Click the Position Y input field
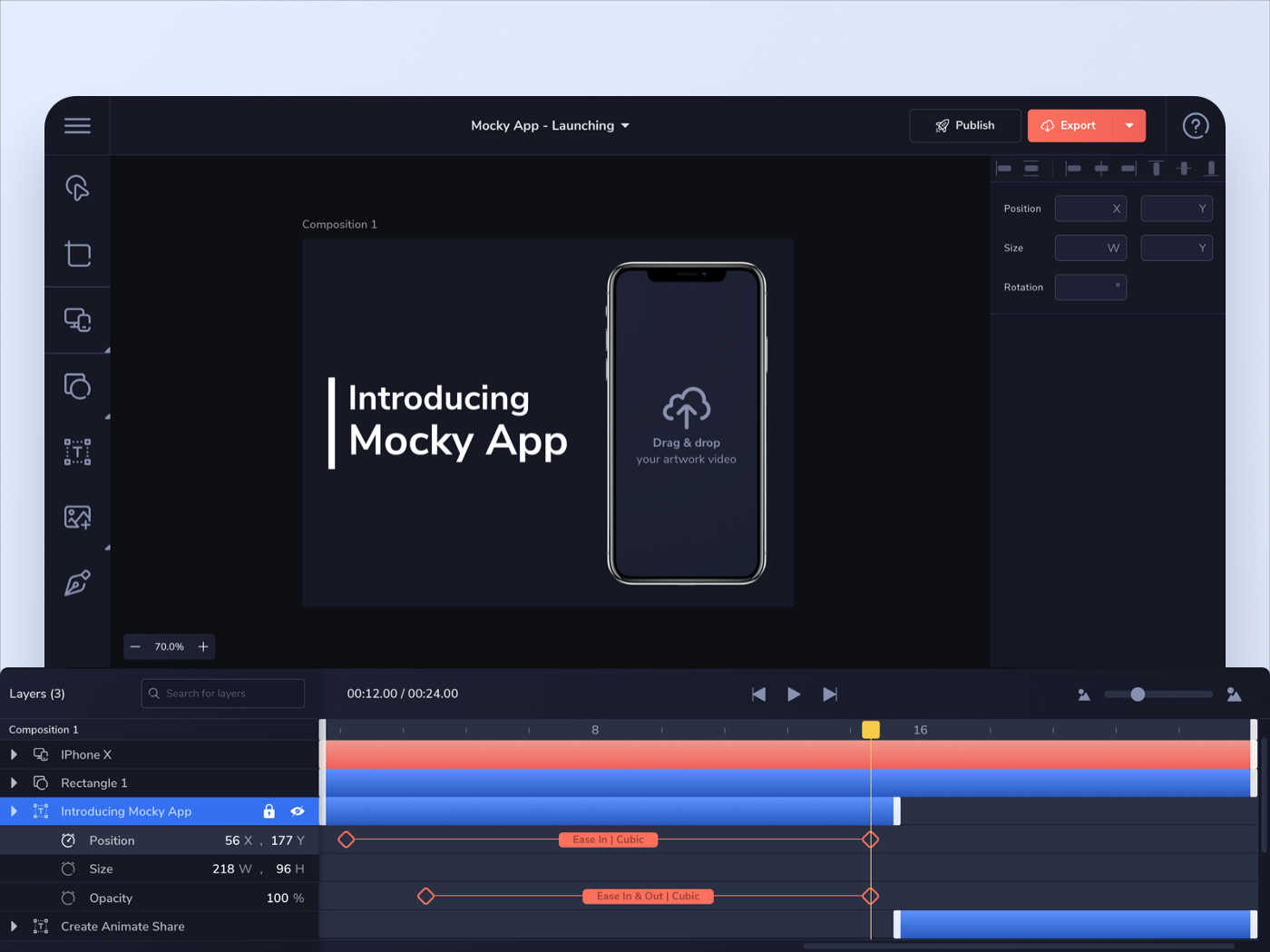Image resolution: width=1270 pixels, height=952 pixels. [1177, 209]
